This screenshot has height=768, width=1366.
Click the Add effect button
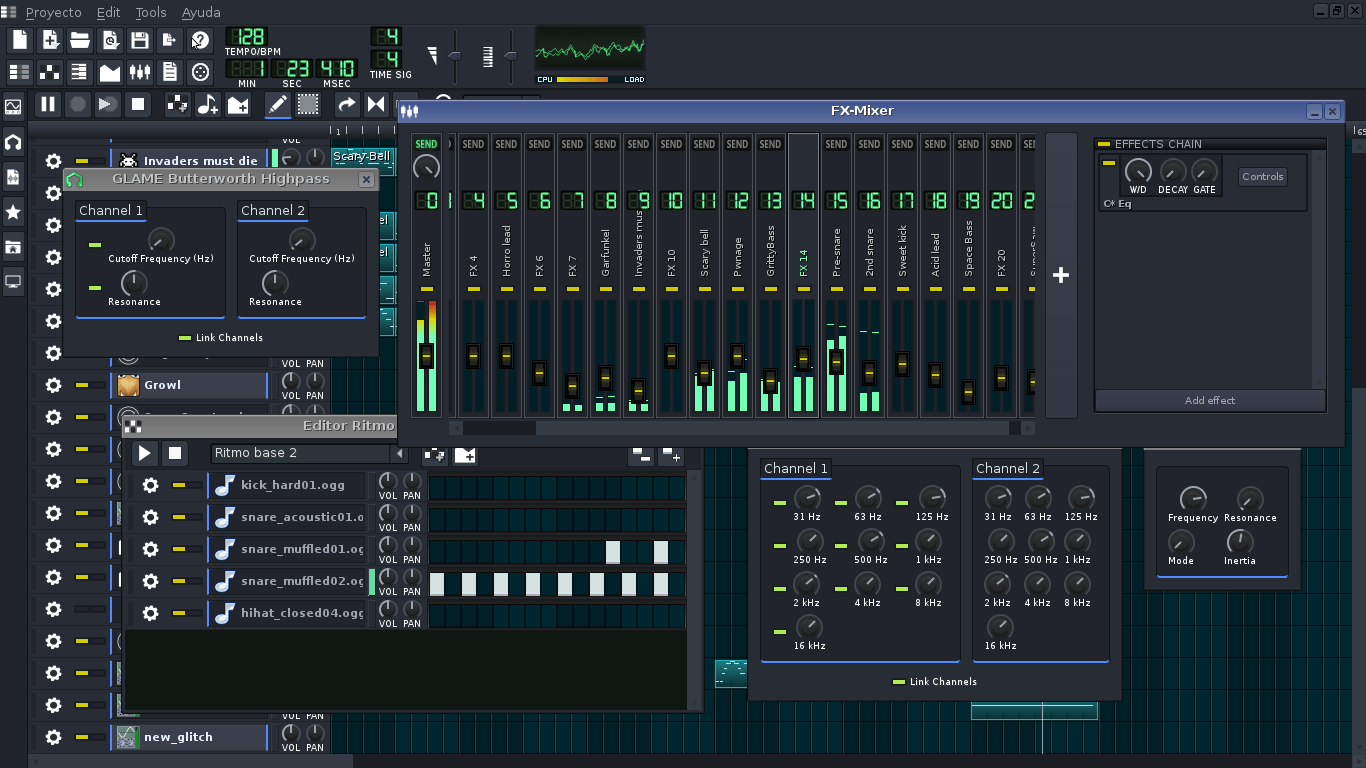1210,400
